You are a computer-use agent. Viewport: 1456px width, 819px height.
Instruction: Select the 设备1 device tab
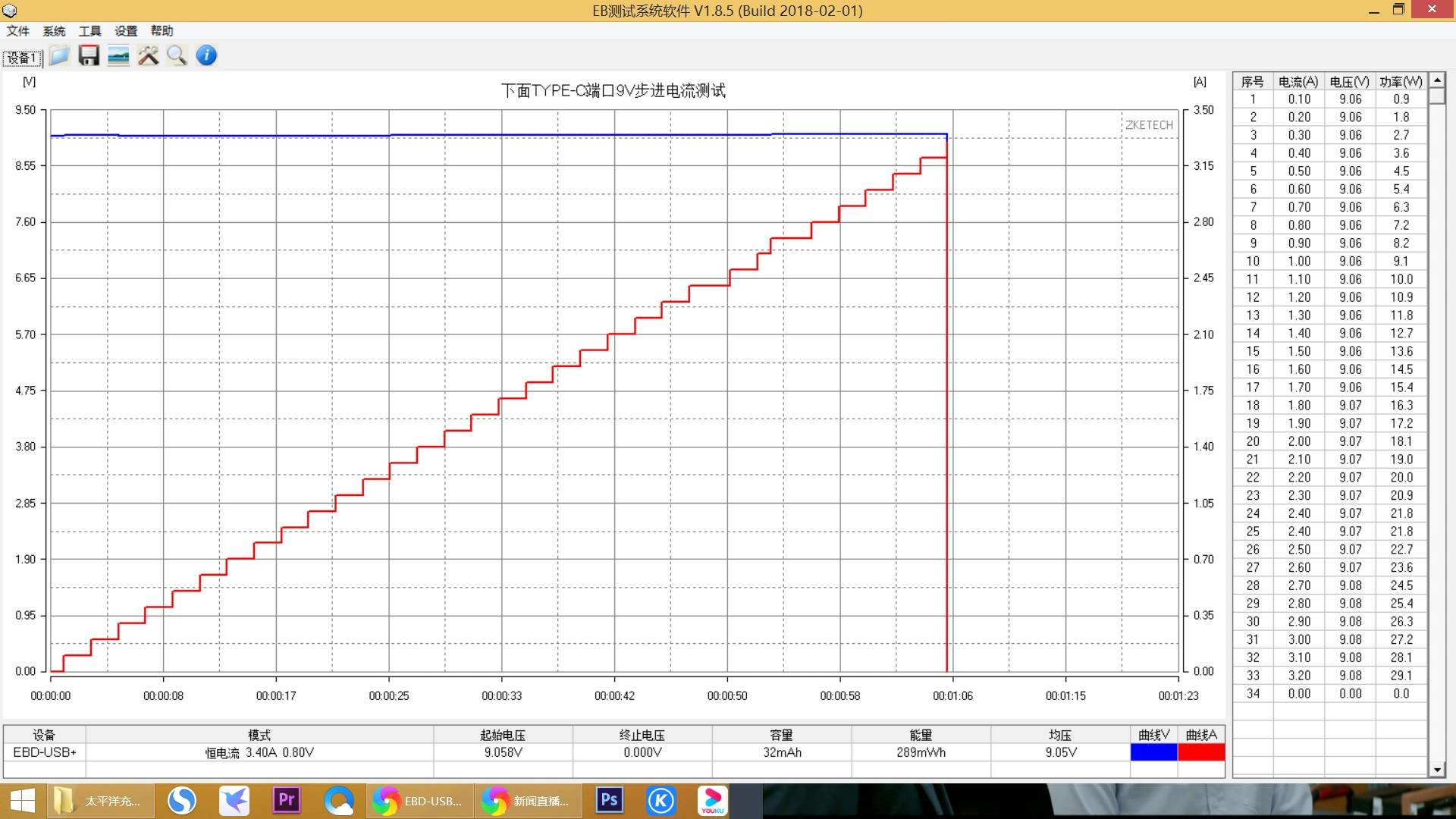tap(23, 58)
